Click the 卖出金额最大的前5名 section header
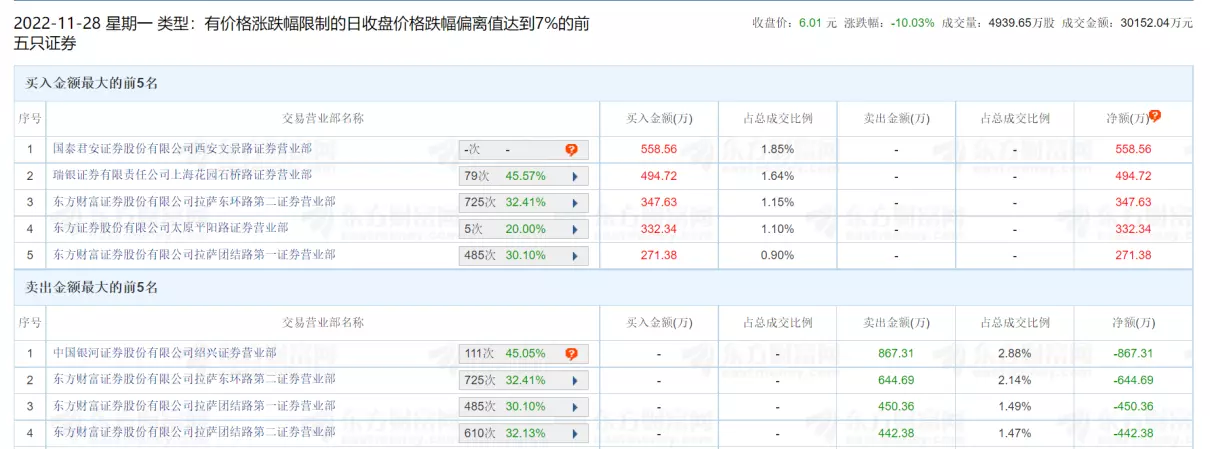The height and width of the screenshot is (449, 1210). (92, 288)
